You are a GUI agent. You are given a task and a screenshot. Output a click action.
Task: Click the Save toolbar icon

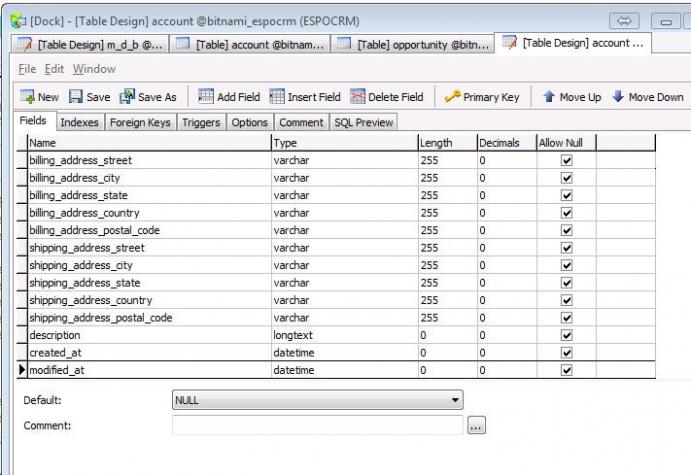pos(75,97)
